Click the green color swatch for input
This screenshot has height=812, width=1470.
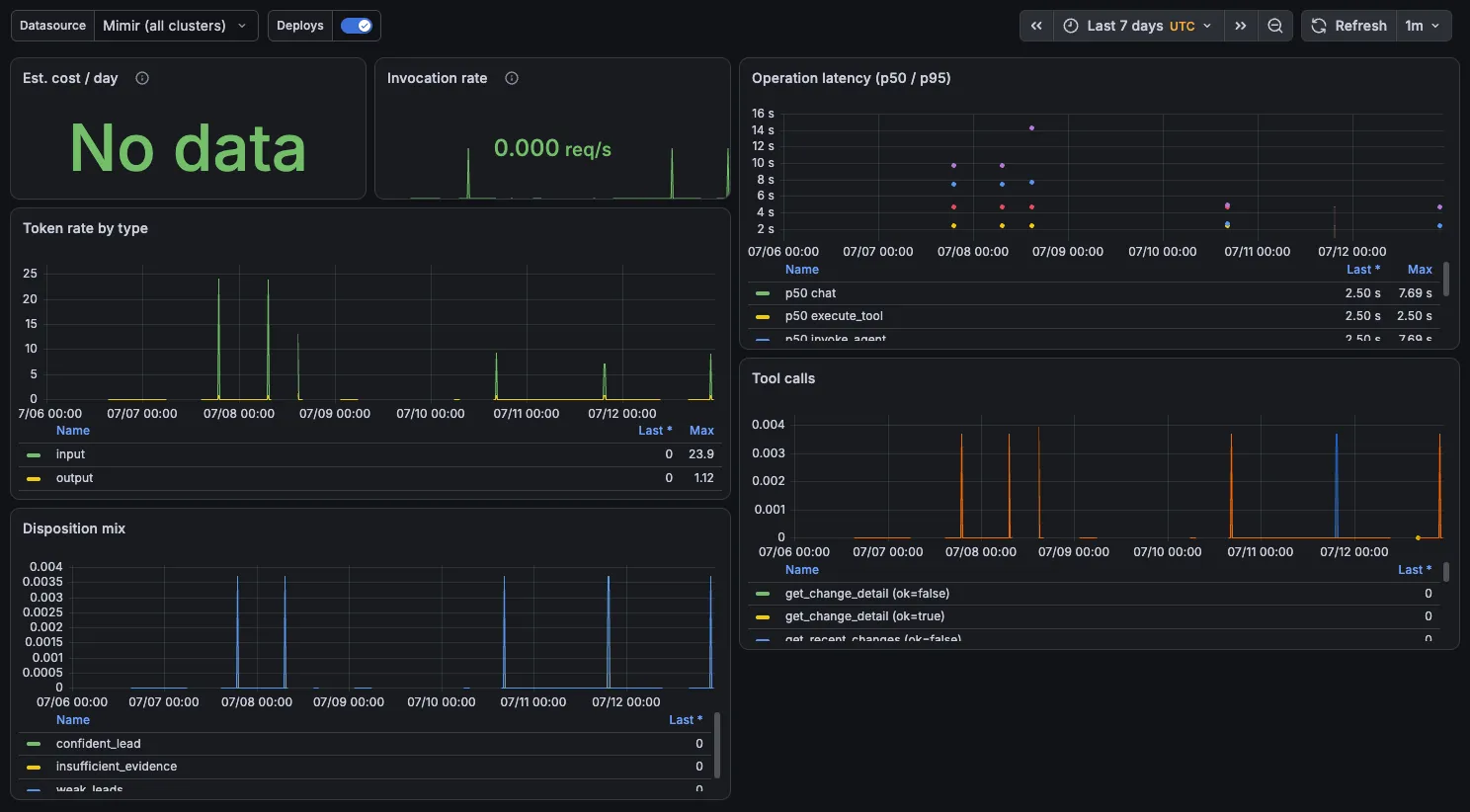pyautogui.click(x=34, y=455)
